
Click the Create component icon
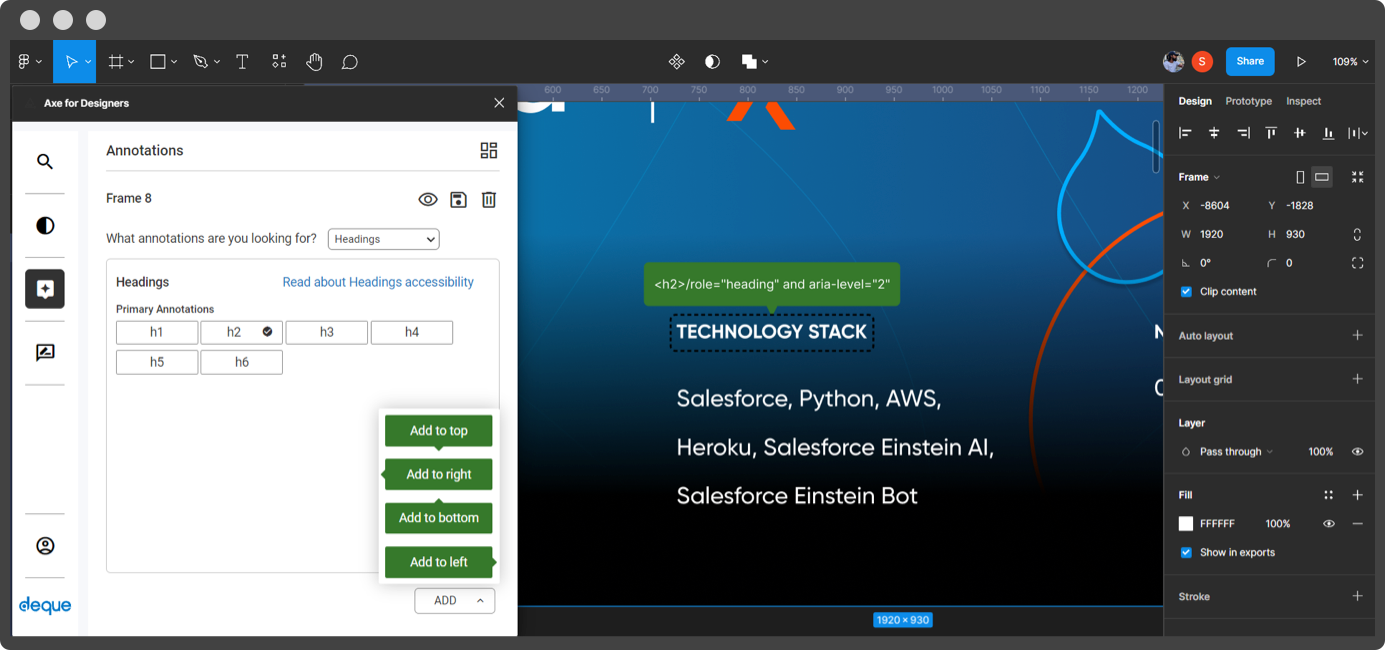[x=677, y=62]
